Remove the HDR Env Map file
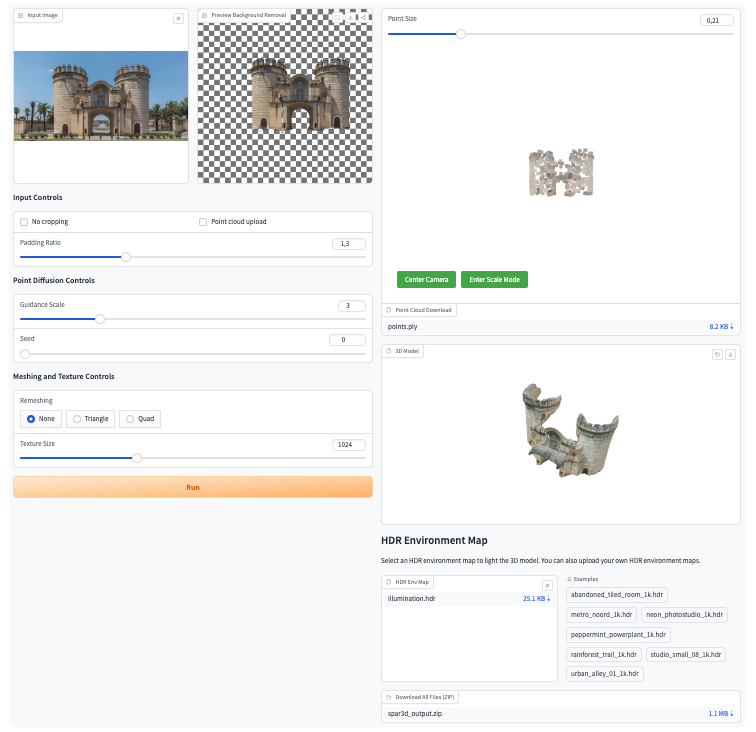 point(547,585)
